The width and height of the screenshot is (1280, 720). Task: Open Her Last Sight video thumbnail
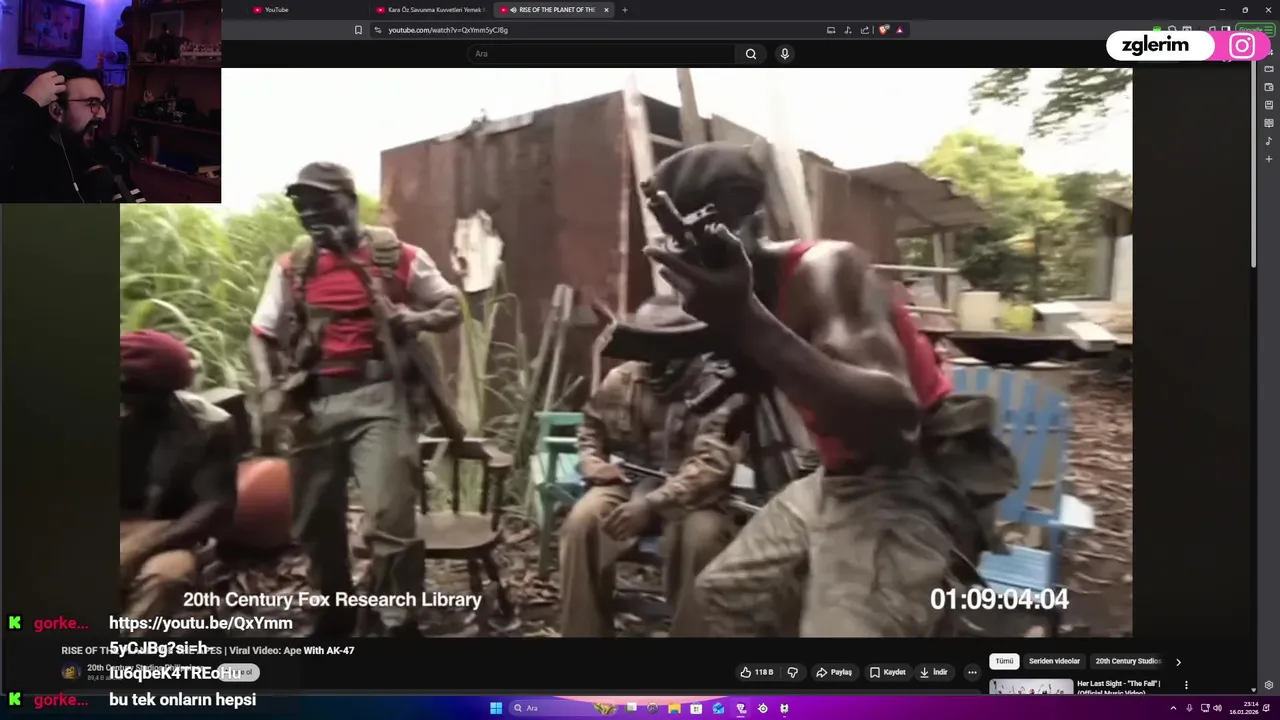pos(1031,687)
